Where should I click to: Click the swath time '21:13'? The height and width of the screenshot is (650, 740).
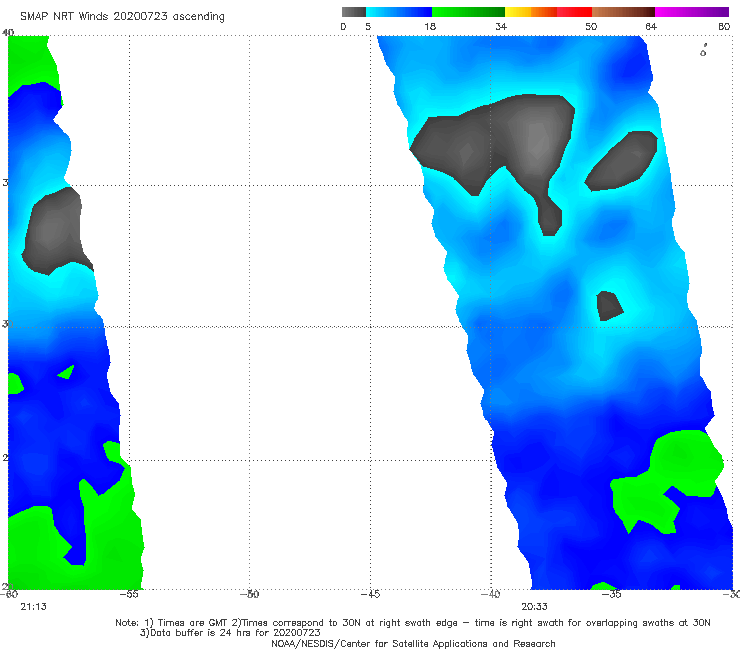[34, 607]
